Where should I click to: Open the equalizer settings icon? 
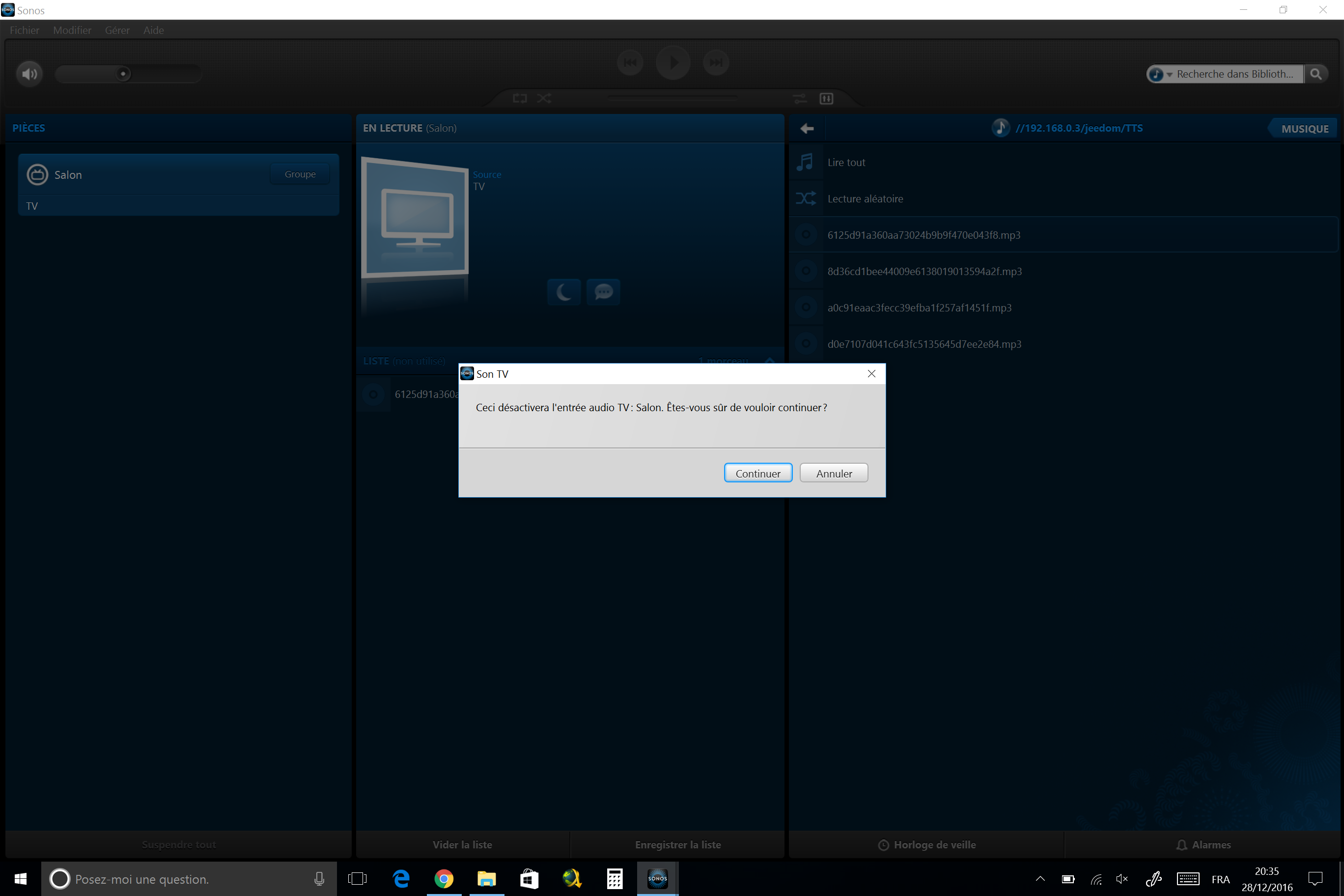pos(826,98)
